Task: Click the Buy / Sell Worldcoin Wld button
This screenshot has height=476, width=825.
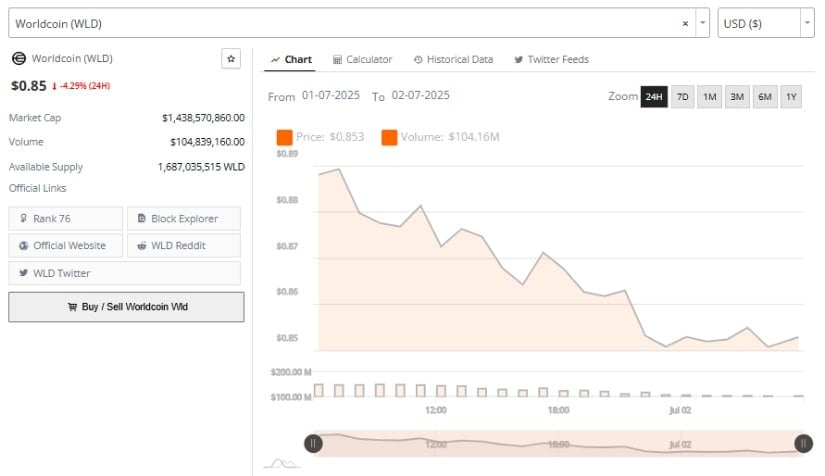Action: click(126, 307)
